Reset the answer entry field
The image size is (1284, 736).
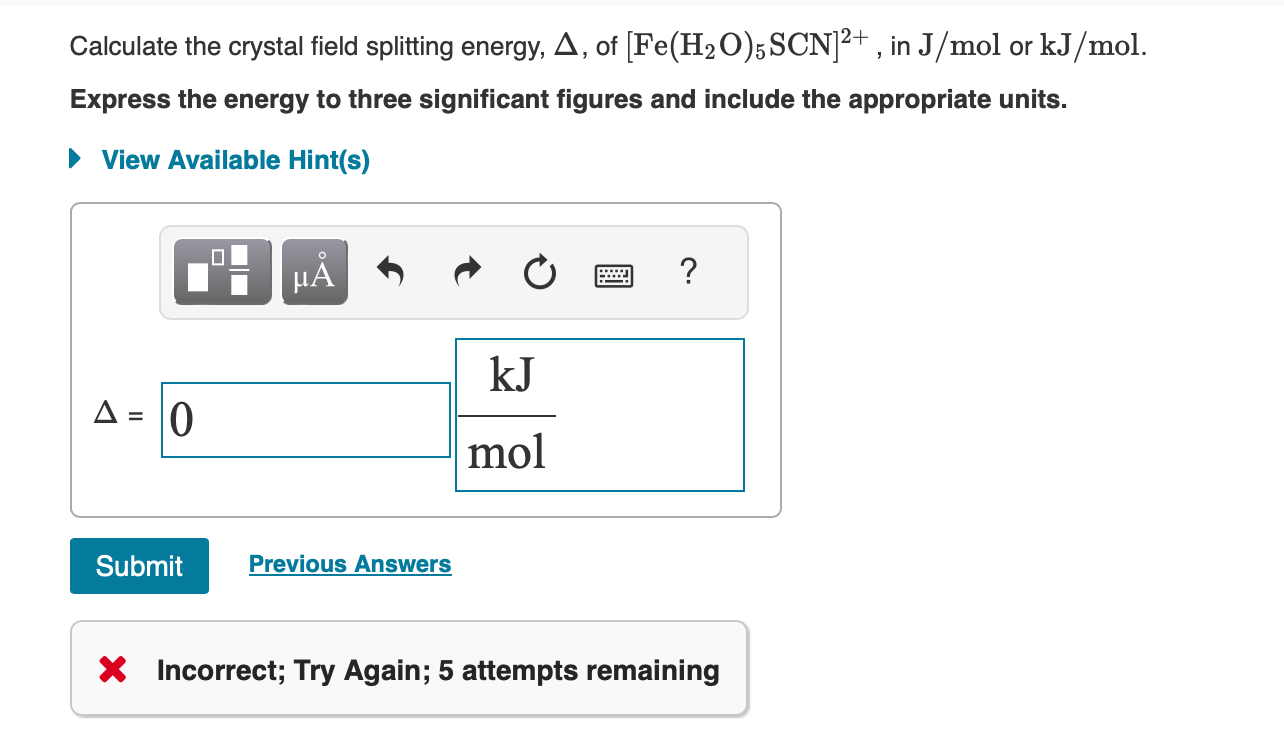pyautogui.click(x=539, y=271)
